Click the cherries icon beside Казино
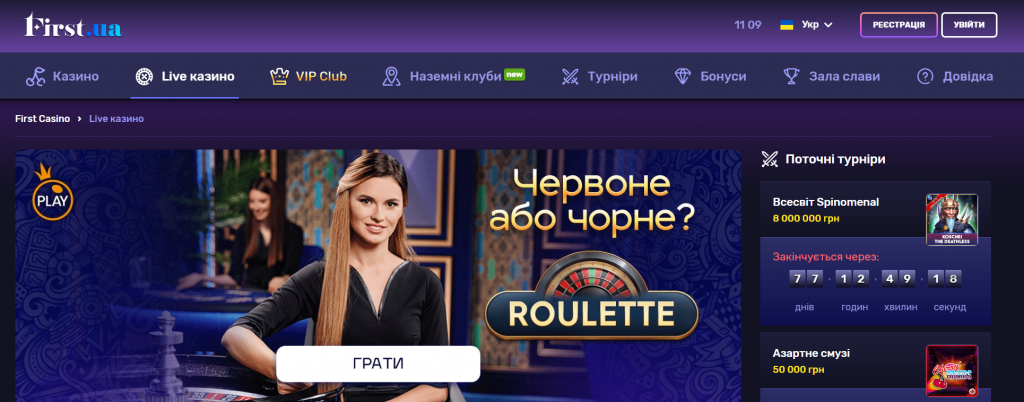The height and width of the screenshot is (402, 1024). click(35, 76)
